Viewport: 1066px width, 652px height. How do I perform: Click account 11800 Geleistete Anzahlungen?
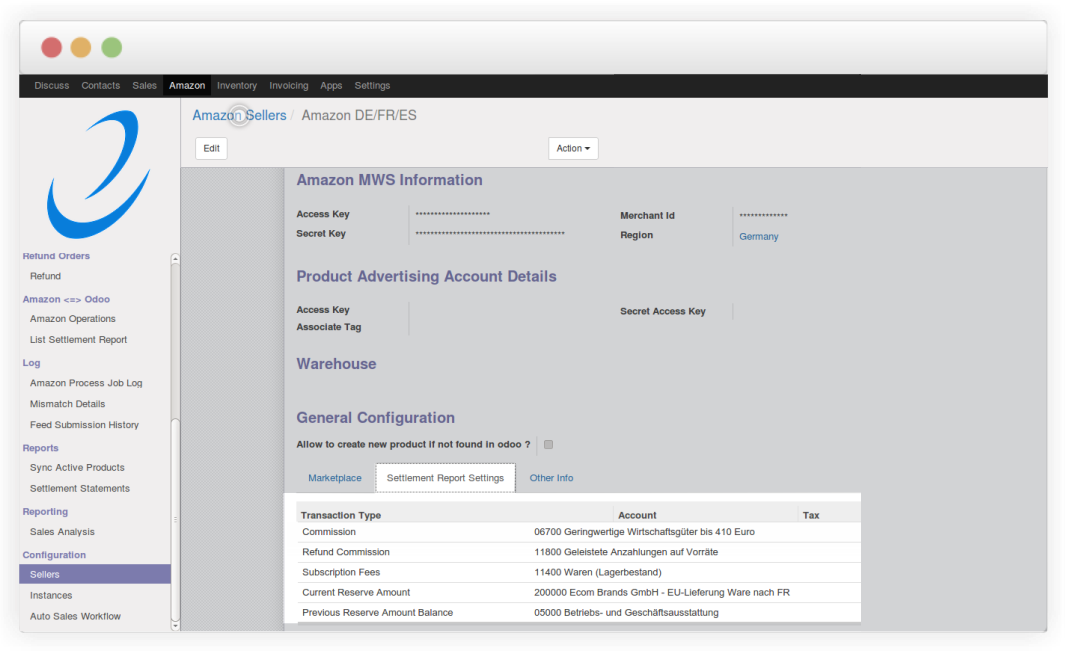coord(625,552)
